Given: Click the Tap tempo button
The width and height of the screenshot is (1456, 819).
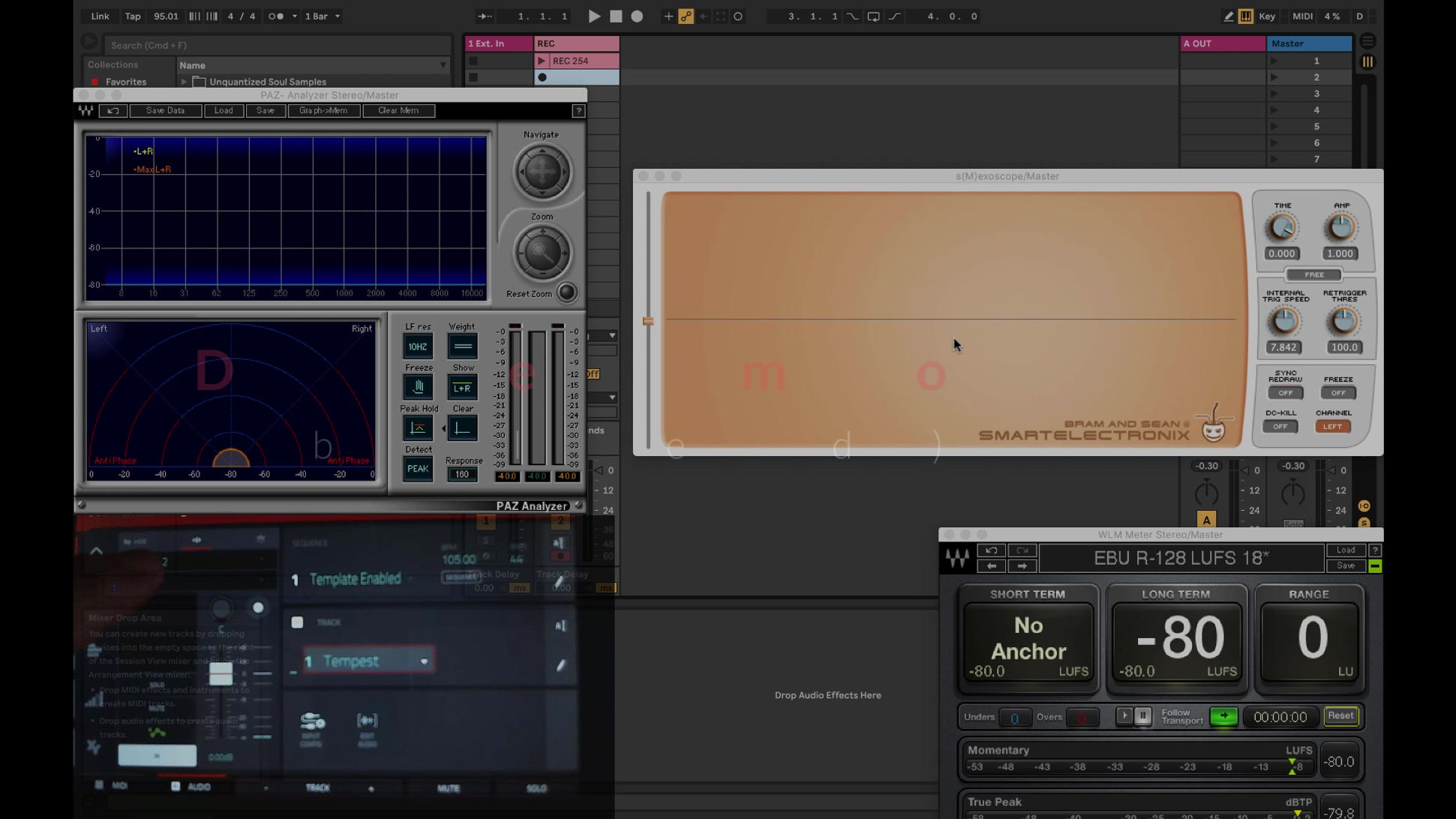Looking at the screenshot, I should click(x=133, y=16).
